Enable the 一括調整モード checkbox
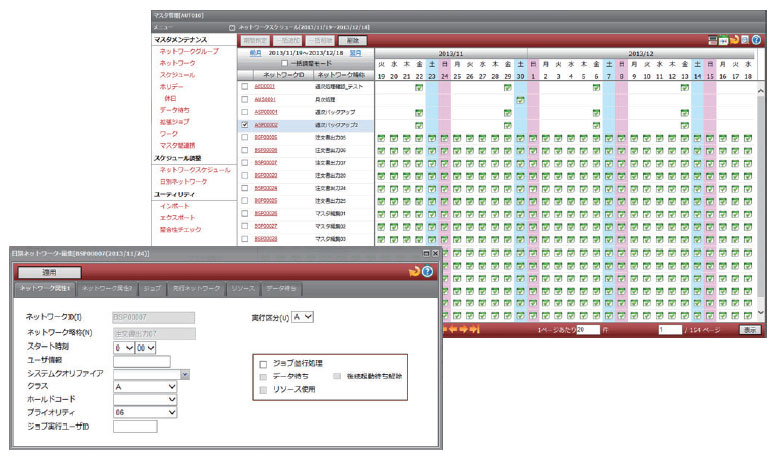Screen dimensions: 776x460 tap(285, 63)
